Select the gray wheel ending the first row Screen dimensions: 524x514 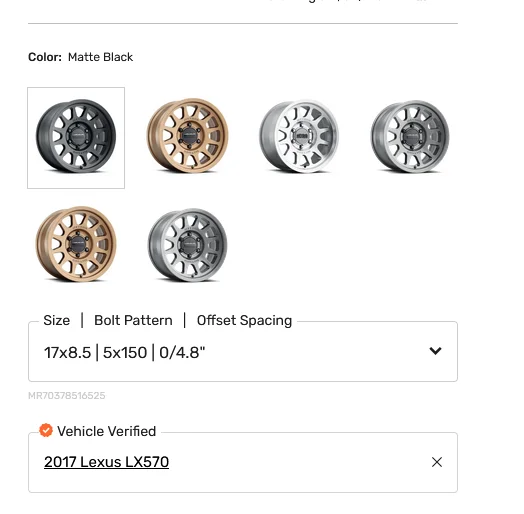pos(410,136)
